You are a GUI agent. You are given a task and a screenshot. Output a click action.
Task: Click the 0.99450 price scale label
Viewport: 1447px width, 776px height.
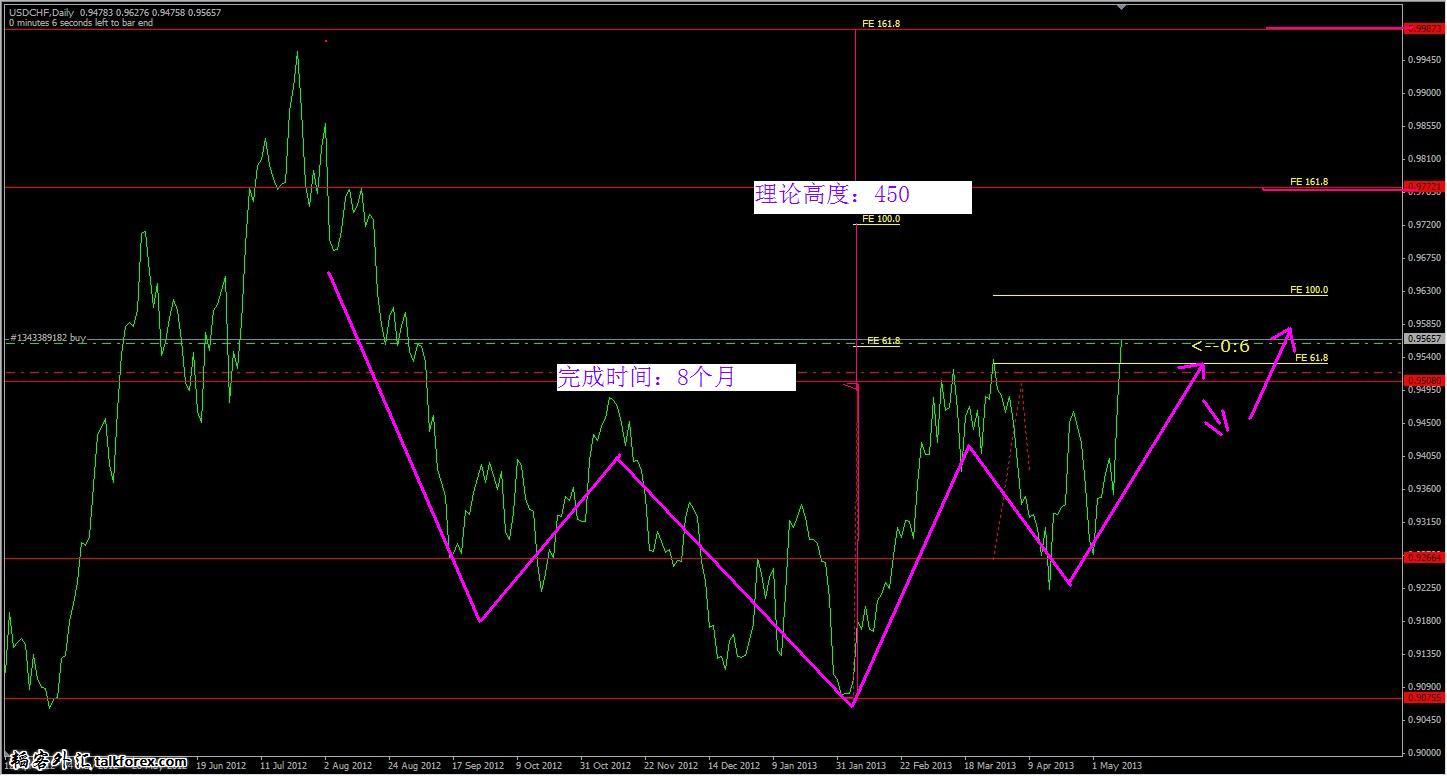pos(1425,60)
